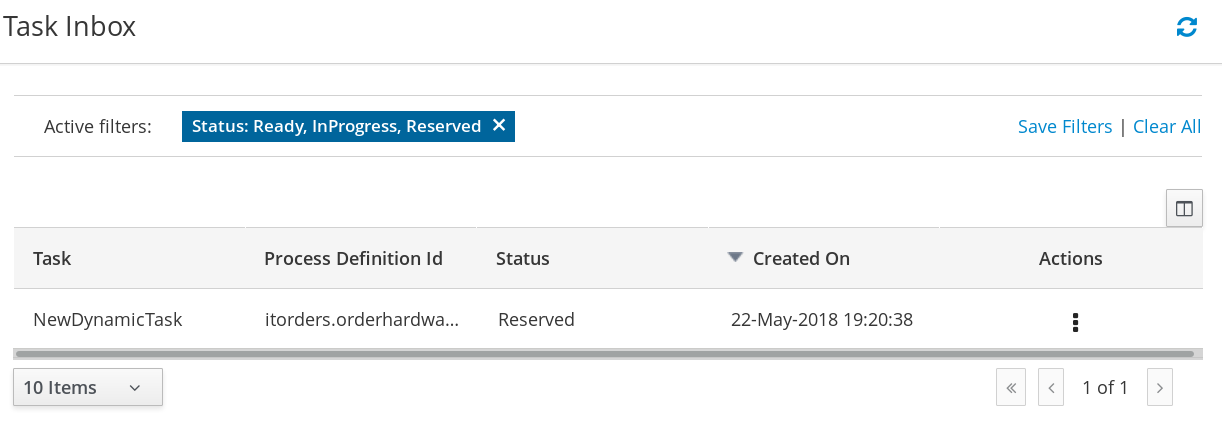The image size is (1222, 439).
Task: Open the kebab actions menu for NewDynamicTask
Action: click(x=1075, y=322)
